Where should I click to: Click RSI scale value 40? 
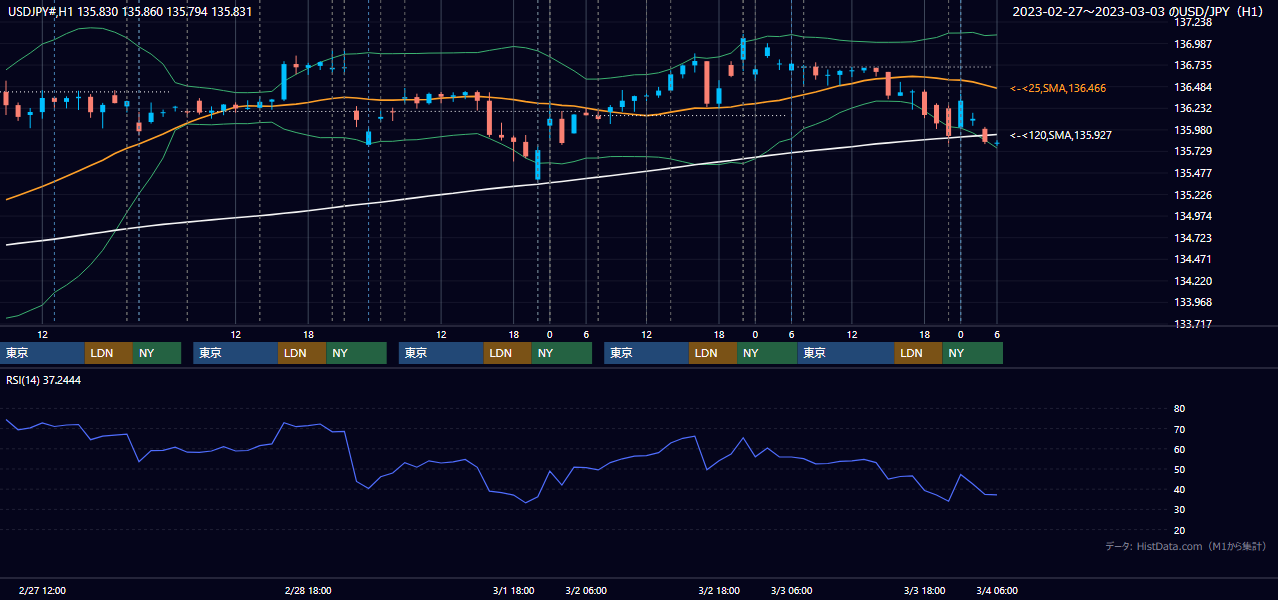[x=1179, y=489]
